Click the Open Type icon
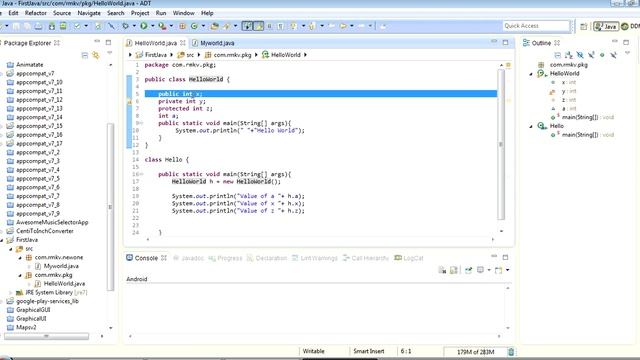 214,26
